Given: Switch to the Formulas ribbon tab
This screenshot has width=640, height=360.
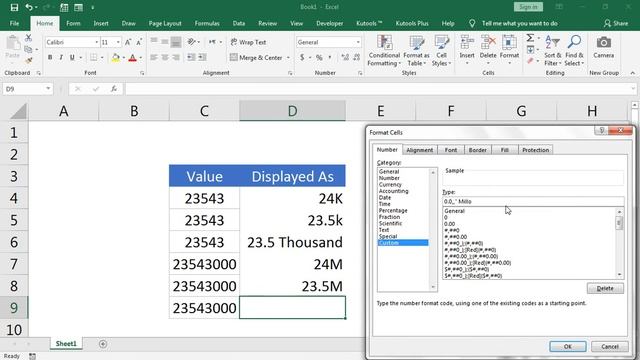Looking at the screenshot, I should coord(207,23).
